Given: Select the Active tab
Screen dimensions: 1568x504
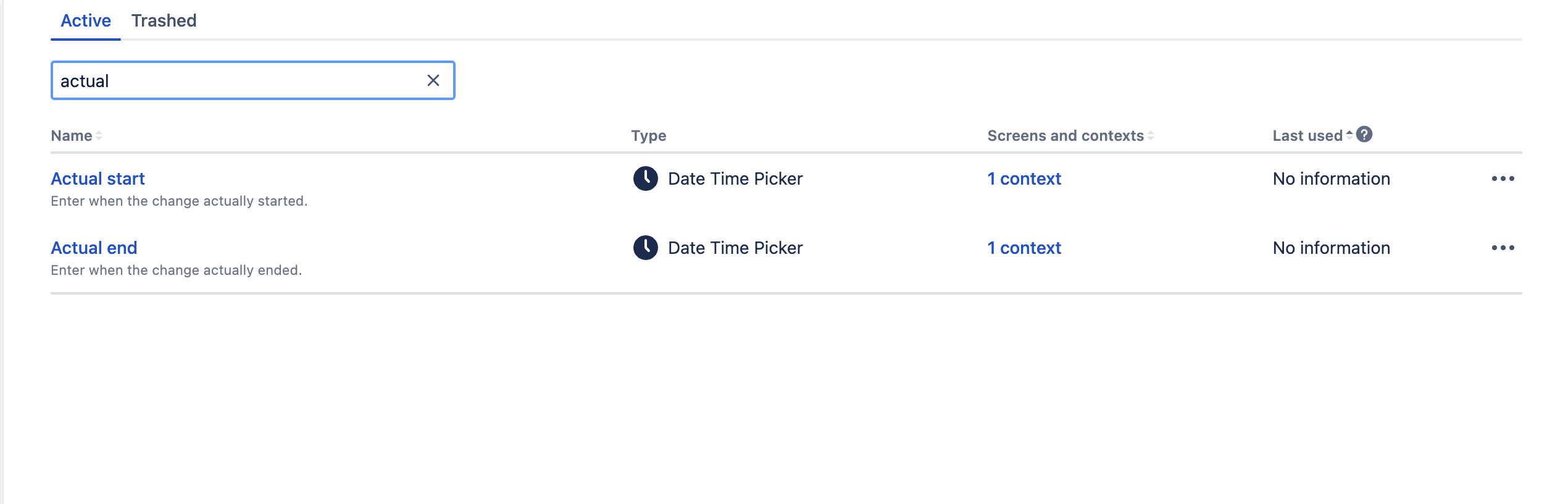Looking at the screenshot, I should (86, 20).
